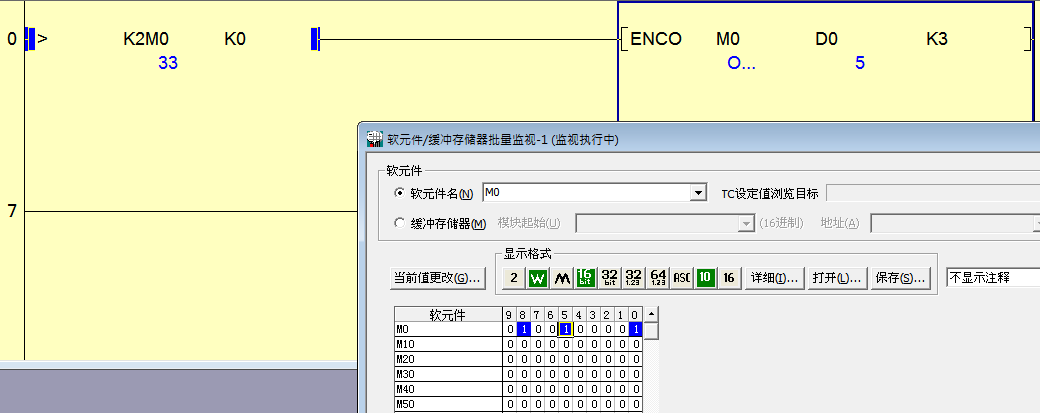
Task: Switch to hexadecimal '16' value display
Action: tap(730, 278)
